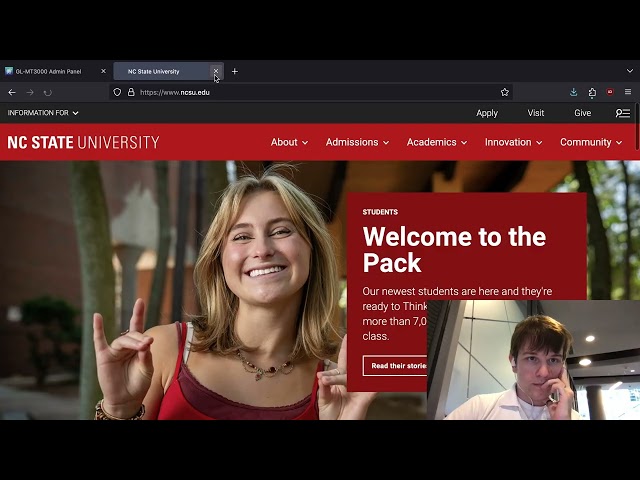Open the list all tabs chevron
The height and width of the screenshot is (480, 640).
tap(630, 71)
